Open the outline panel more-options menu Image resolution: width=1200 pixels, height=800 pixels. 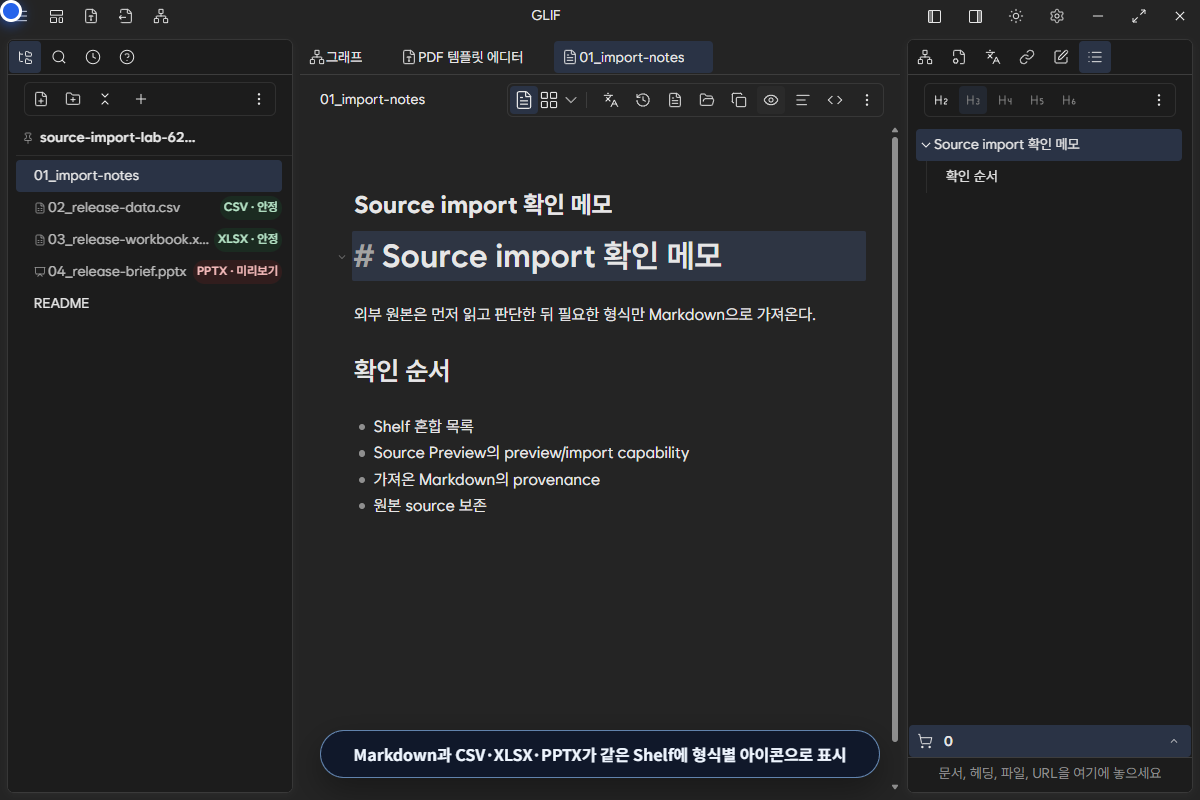1159,100
